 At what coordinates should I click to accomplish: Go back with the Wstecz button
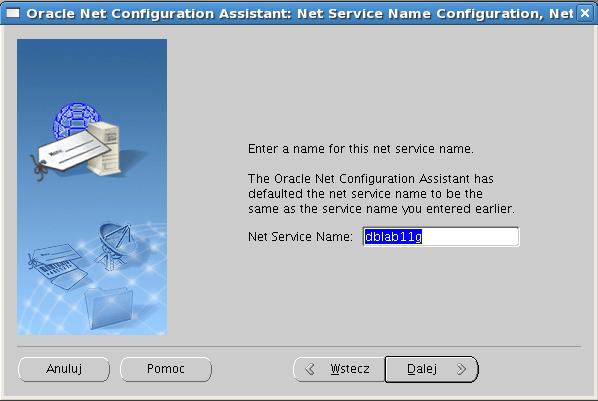click(339, 369)
